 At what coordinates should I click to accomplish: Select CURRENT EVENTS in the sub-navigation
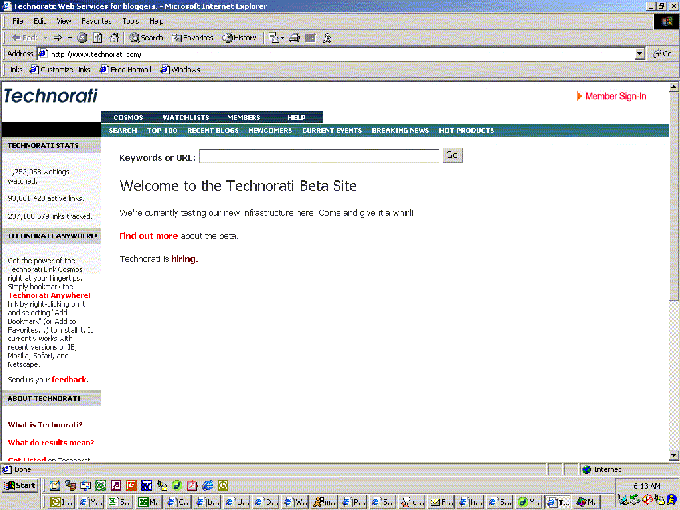332,131
